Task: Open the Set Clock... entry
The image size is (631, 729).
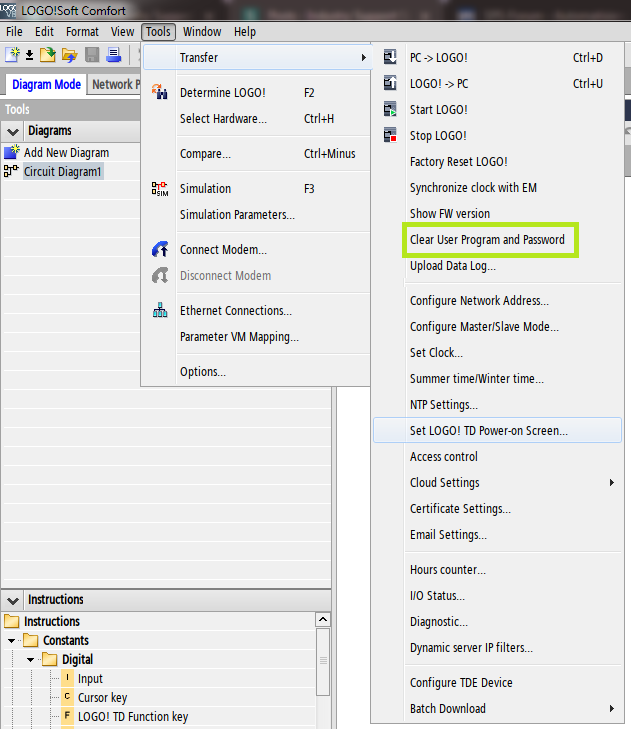Action: (497, 352)
